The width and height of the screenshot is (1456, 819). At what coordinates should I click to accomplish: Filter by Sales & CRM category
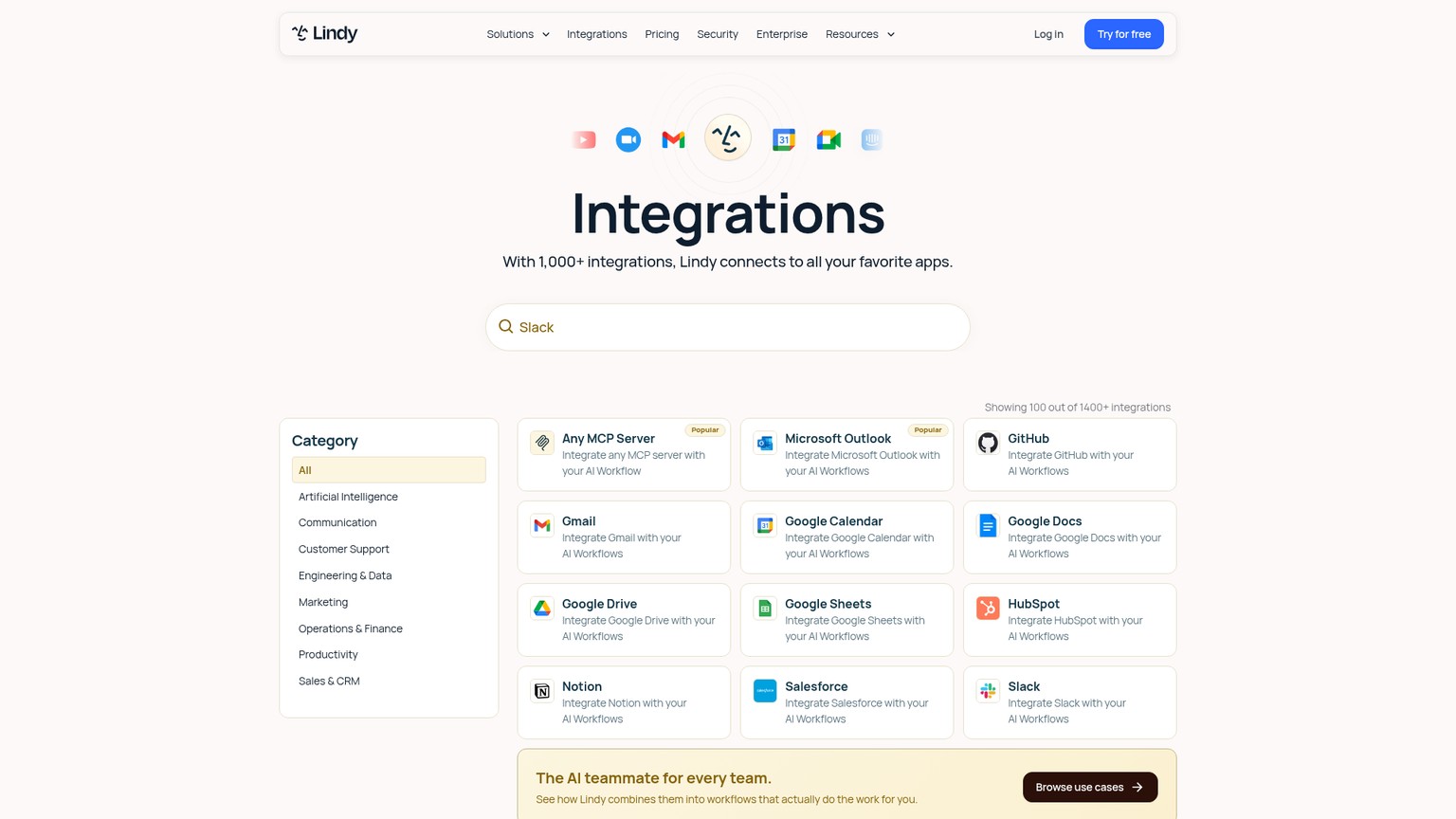(329, 681)
